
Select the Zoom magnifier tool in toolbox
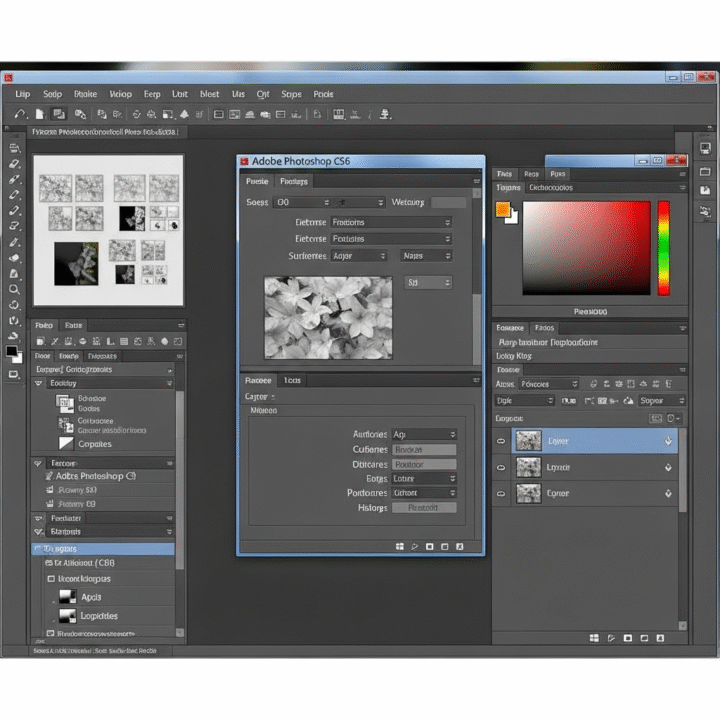point(14,289)
